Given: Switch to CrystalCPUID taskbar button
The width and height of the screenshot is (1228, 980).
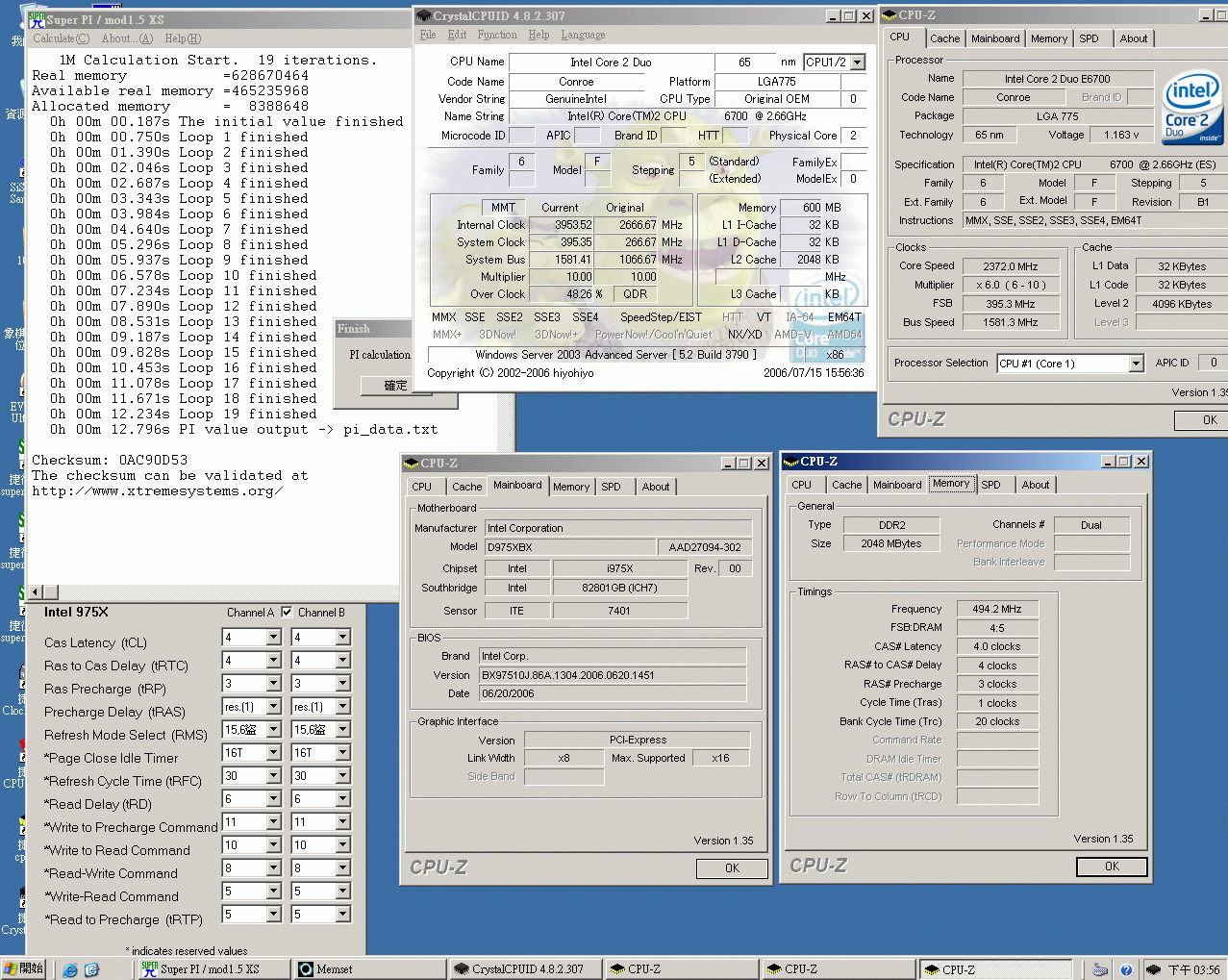Looking at the screenshot, I should pyautogui.click(x=526, y=969).
